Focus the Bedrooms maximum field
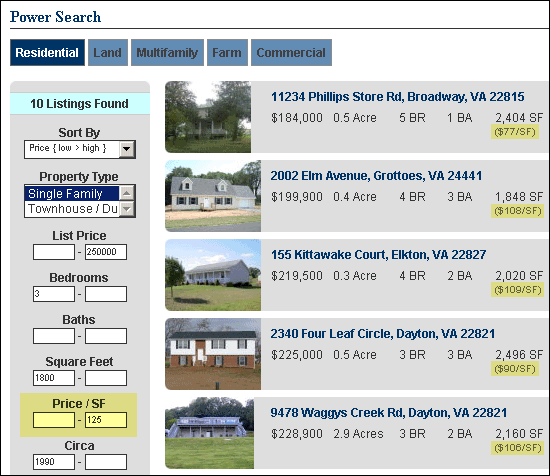The image size is (550, 476). click(106, 294)
